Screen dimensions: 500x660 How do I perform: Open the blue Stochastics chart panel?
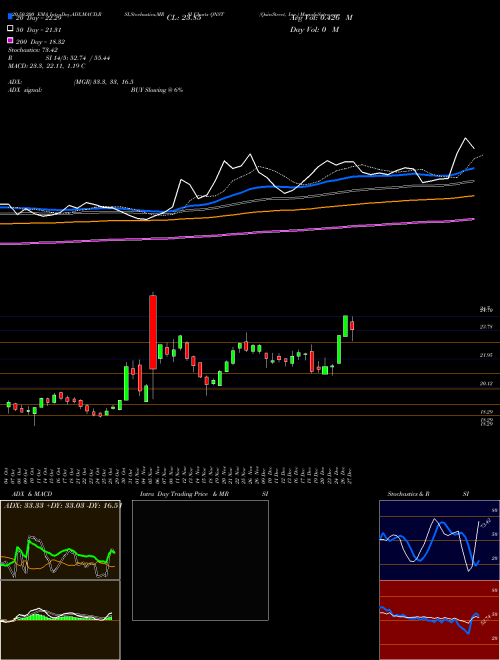(x=439, y=540)
